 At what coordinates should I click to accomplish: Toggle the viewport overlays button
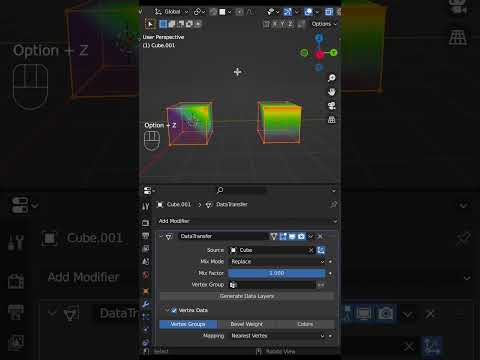pos(308,12)
